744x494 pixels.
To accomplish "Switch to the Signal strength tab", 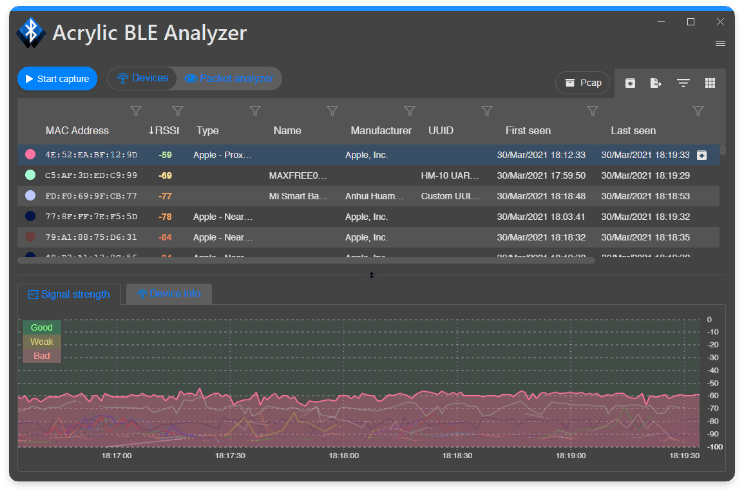I will (x=69, y=294).
